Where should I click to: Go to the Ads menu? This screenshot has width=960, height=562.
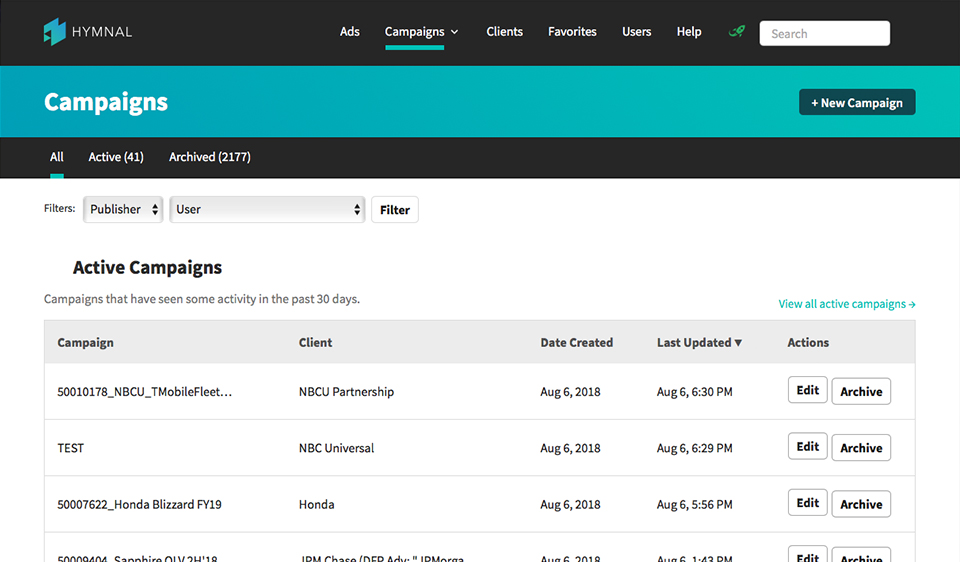[349, 32]
